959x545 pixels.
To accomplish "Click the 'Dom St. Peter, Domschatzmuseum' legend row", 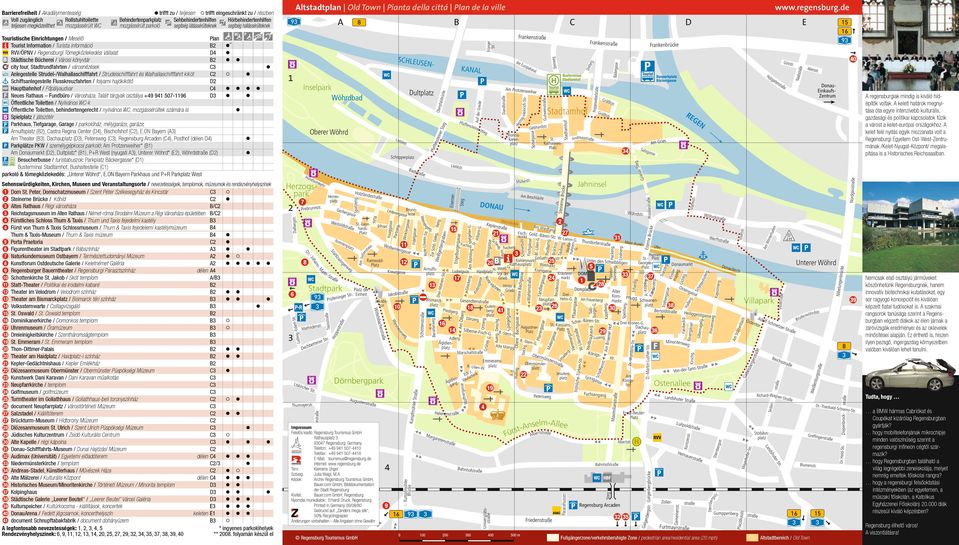I will (137, 191).
